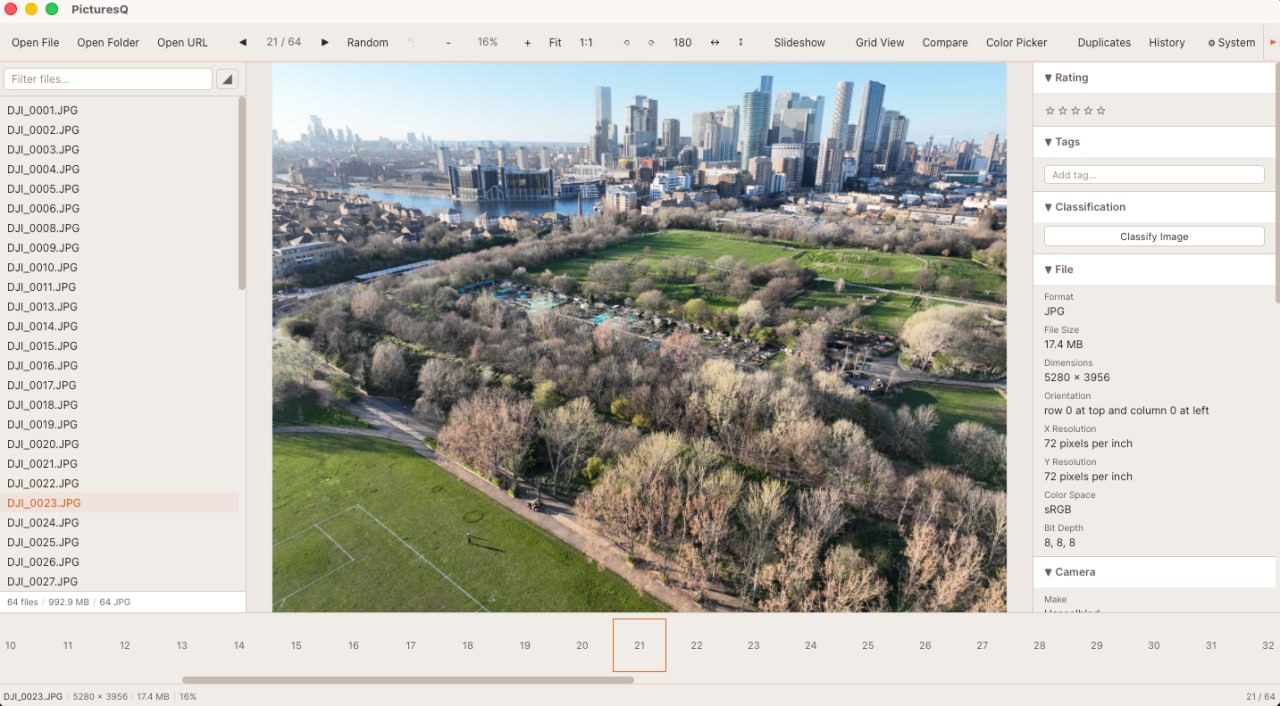Rotate image counterclockwise
The image size is (1280, 706).
627,42
